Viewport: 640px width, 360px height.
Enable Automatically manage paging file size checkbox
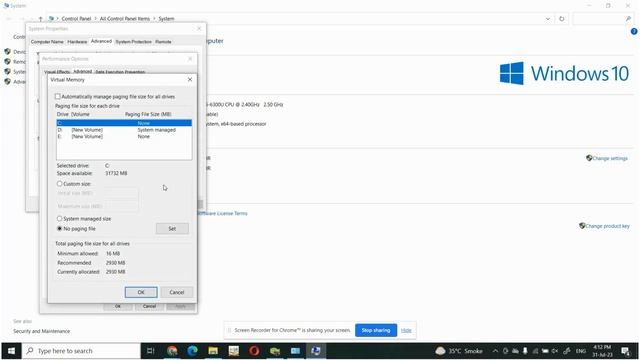pos(58,96)
